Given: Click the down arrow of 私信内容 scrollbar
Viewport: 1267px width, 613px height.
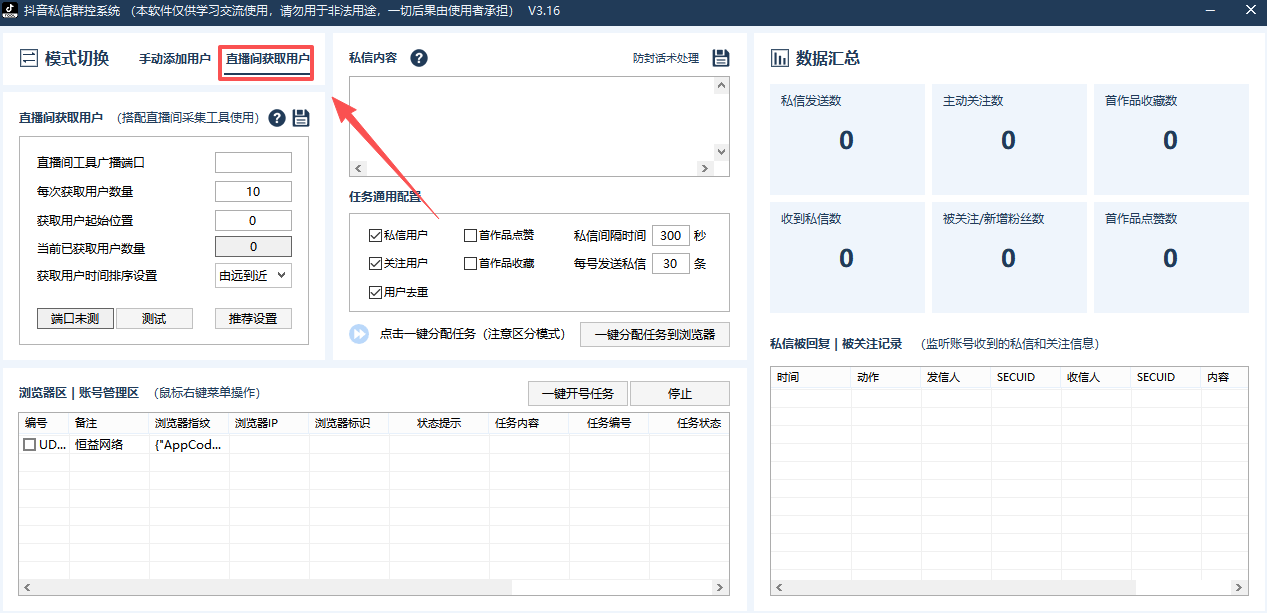Looking at the screenshot, I should (x=721, y=151).
